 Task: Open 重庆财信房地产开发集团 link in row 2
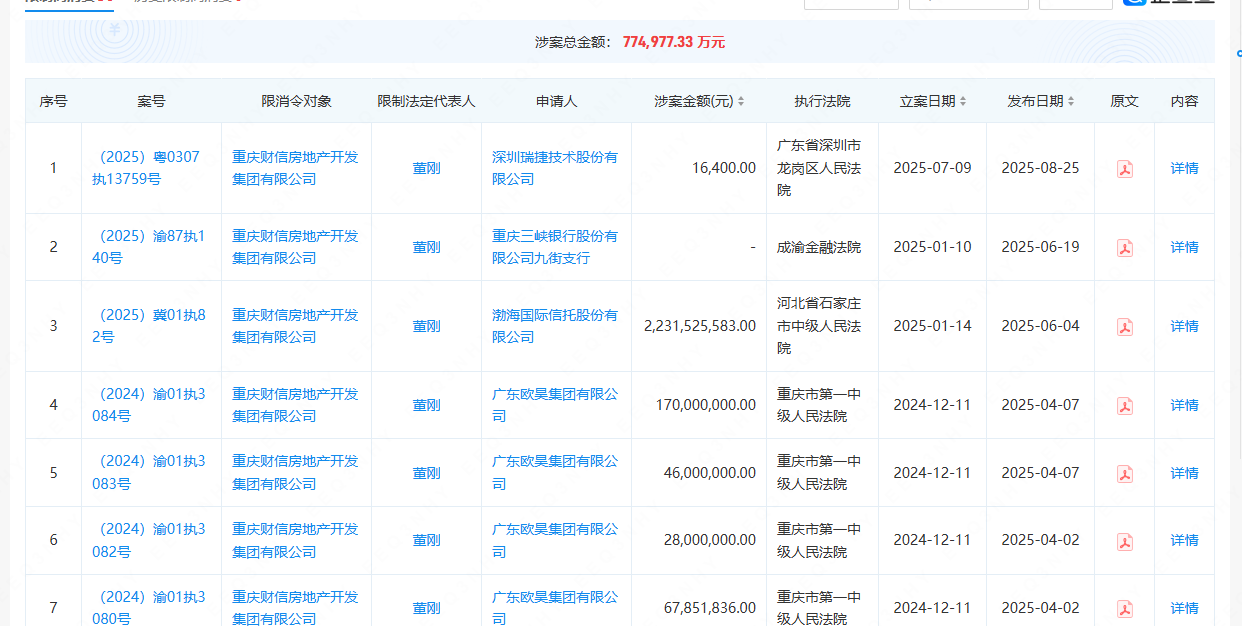295,247
